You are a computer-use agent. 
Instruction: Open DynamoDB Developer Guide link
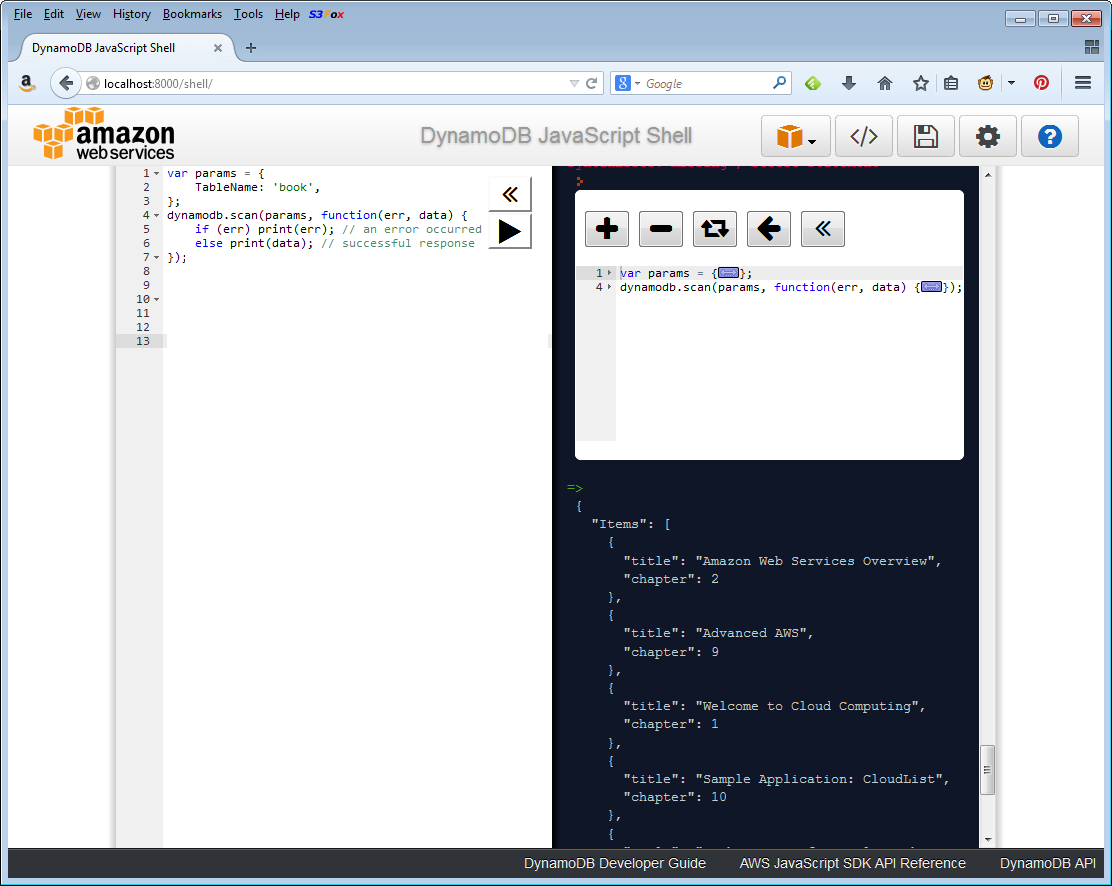tap(614, 863)
